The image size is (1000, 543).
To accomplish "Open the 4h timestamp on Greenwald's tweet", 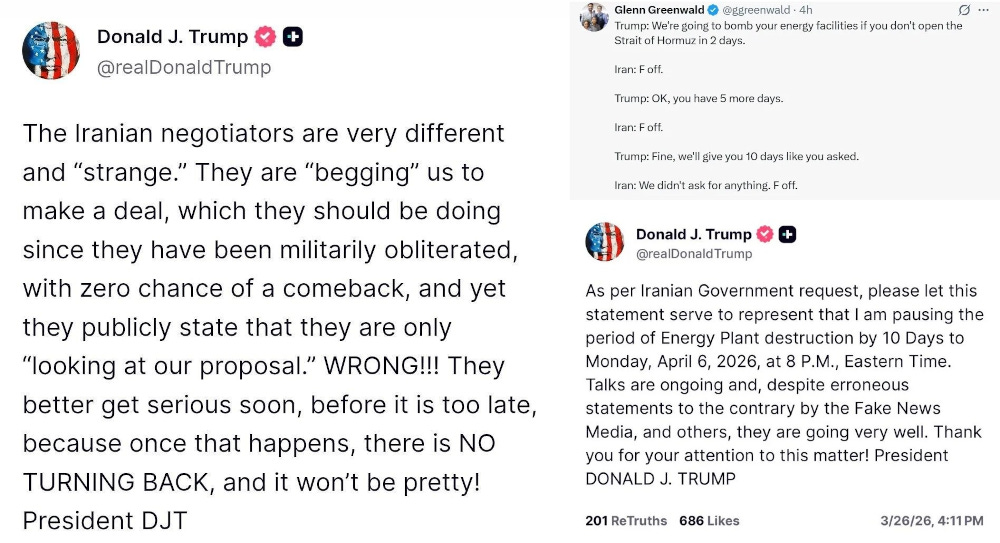I will tap(806, 10).
